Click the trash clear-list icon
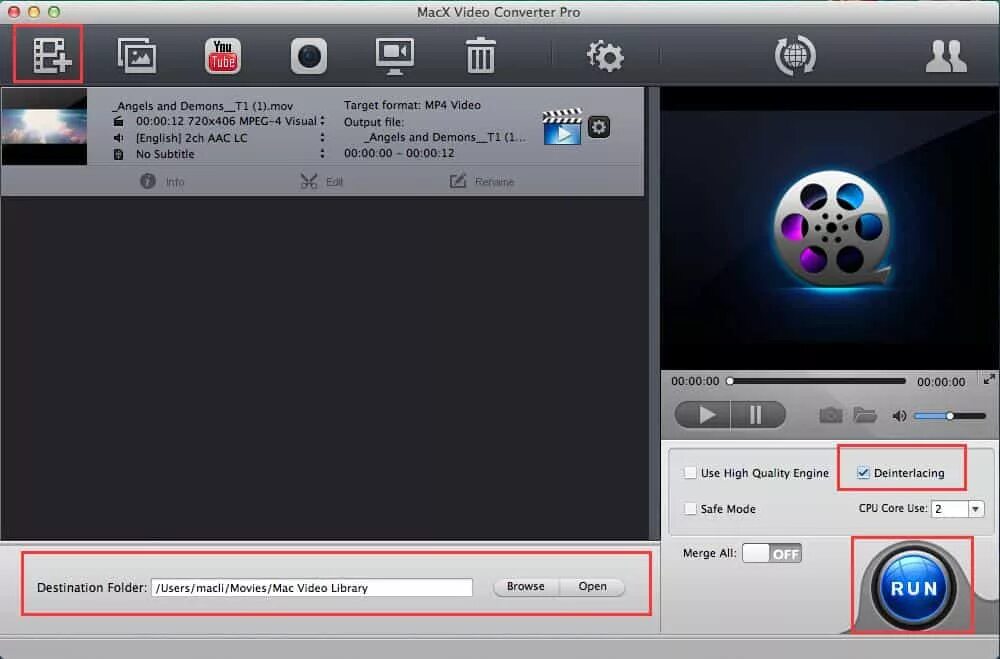The image size is (1000, 659). tap(480, 56)
